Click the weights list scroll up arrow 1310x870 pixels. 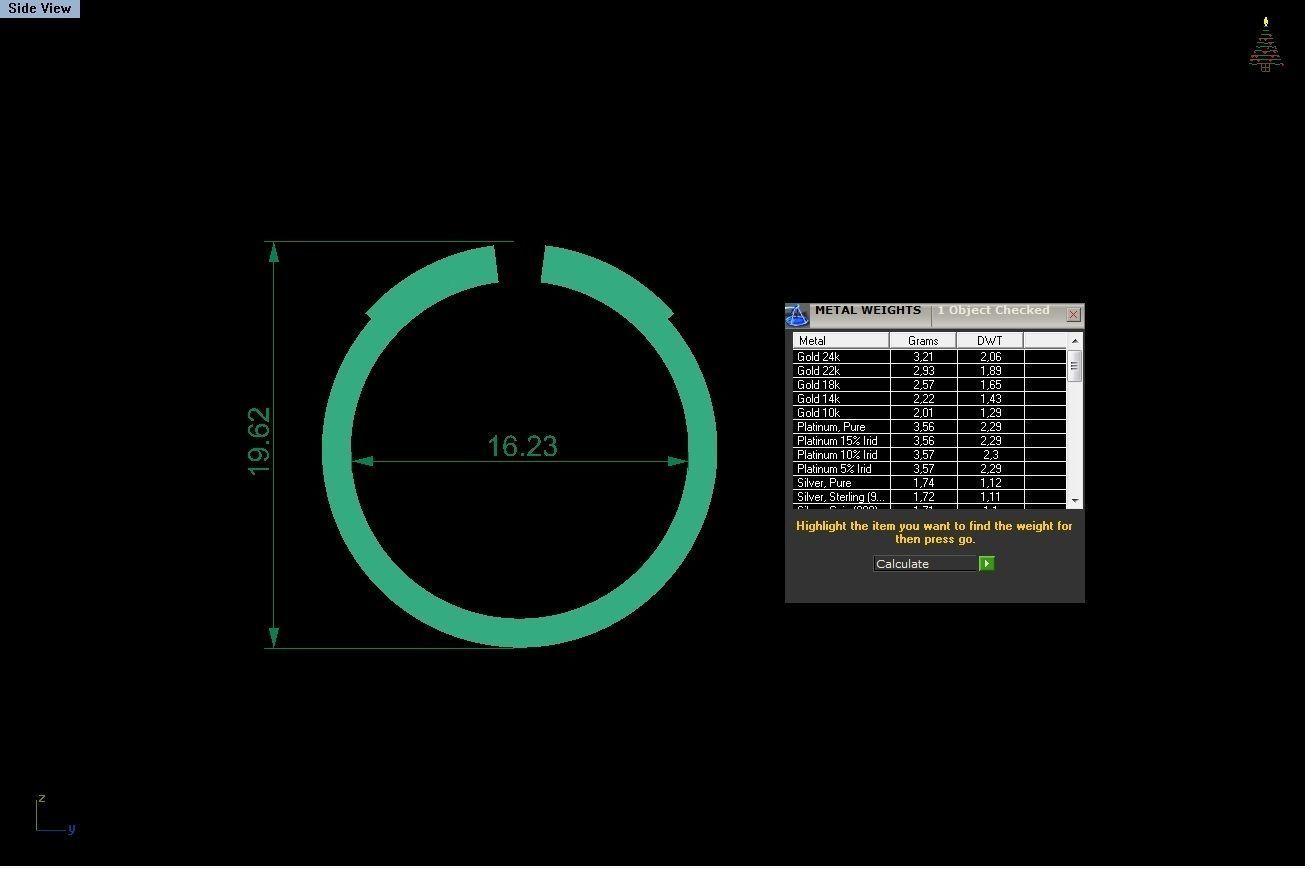click(1075, 341)
